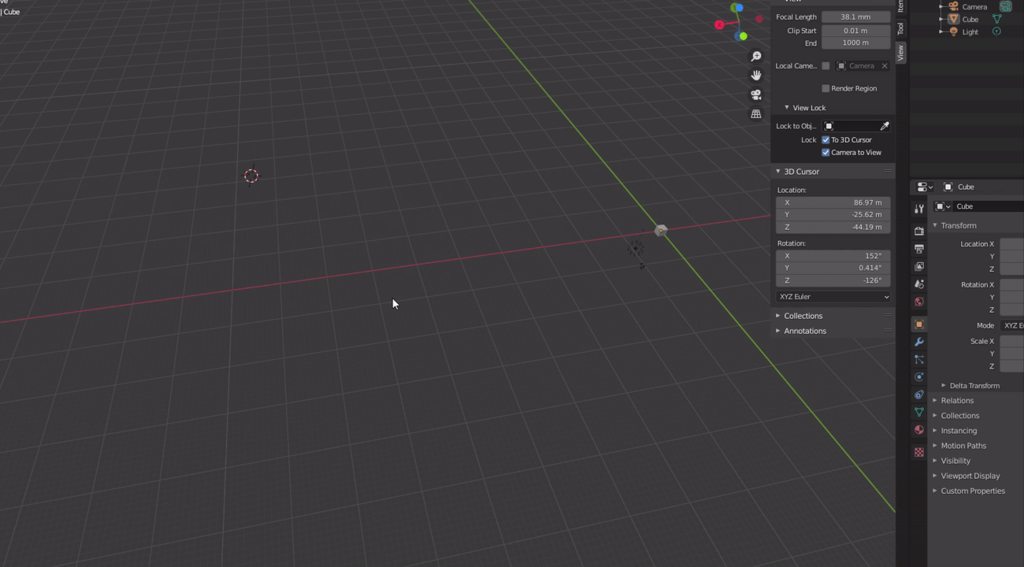This screenshot has height=567, width=1024.
Task: Click 3D Cursor Rotation X 152° field
Action: click(833, 255)
